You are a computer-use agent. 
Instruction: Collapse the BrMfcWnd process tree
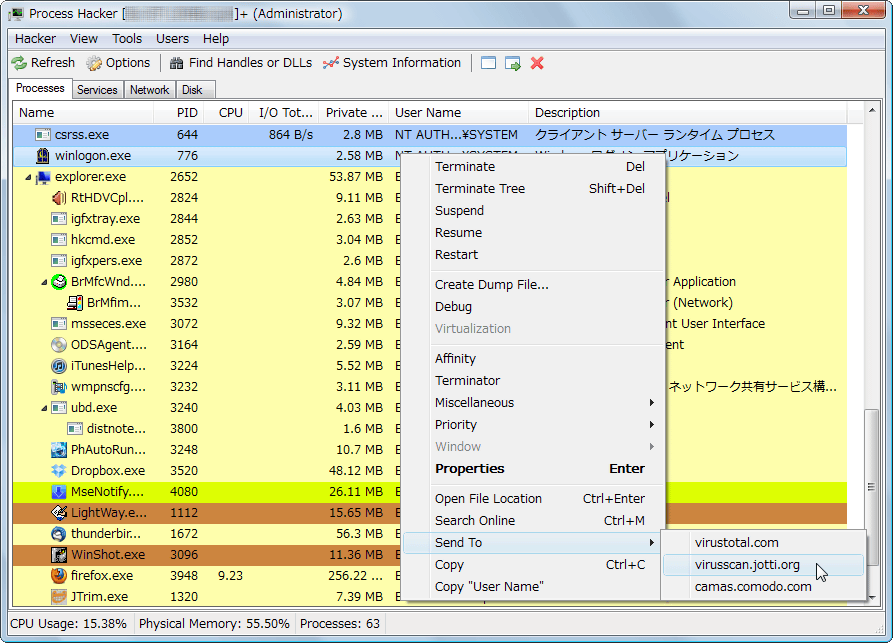44,282
